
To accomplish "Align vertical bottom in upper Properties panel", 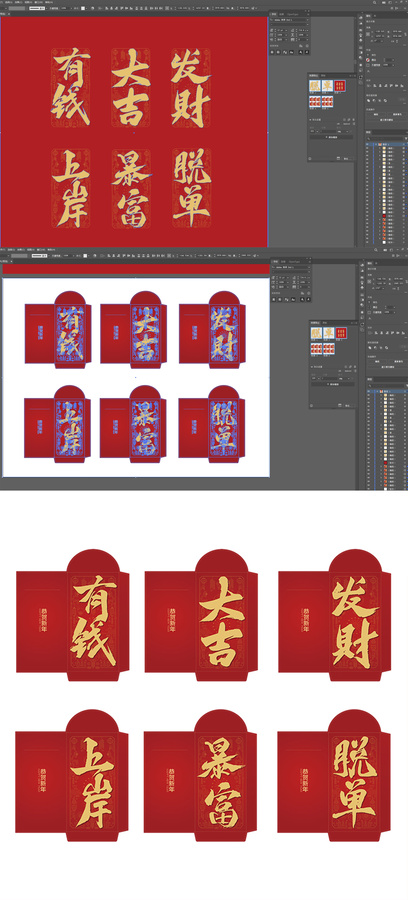I will coord(402,86).
